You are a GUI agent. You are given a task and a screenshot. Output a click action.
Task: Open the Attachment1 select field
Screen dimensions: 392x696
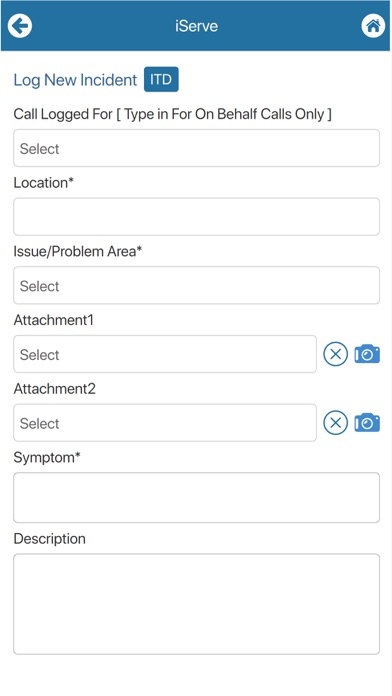tap(165, 354)
